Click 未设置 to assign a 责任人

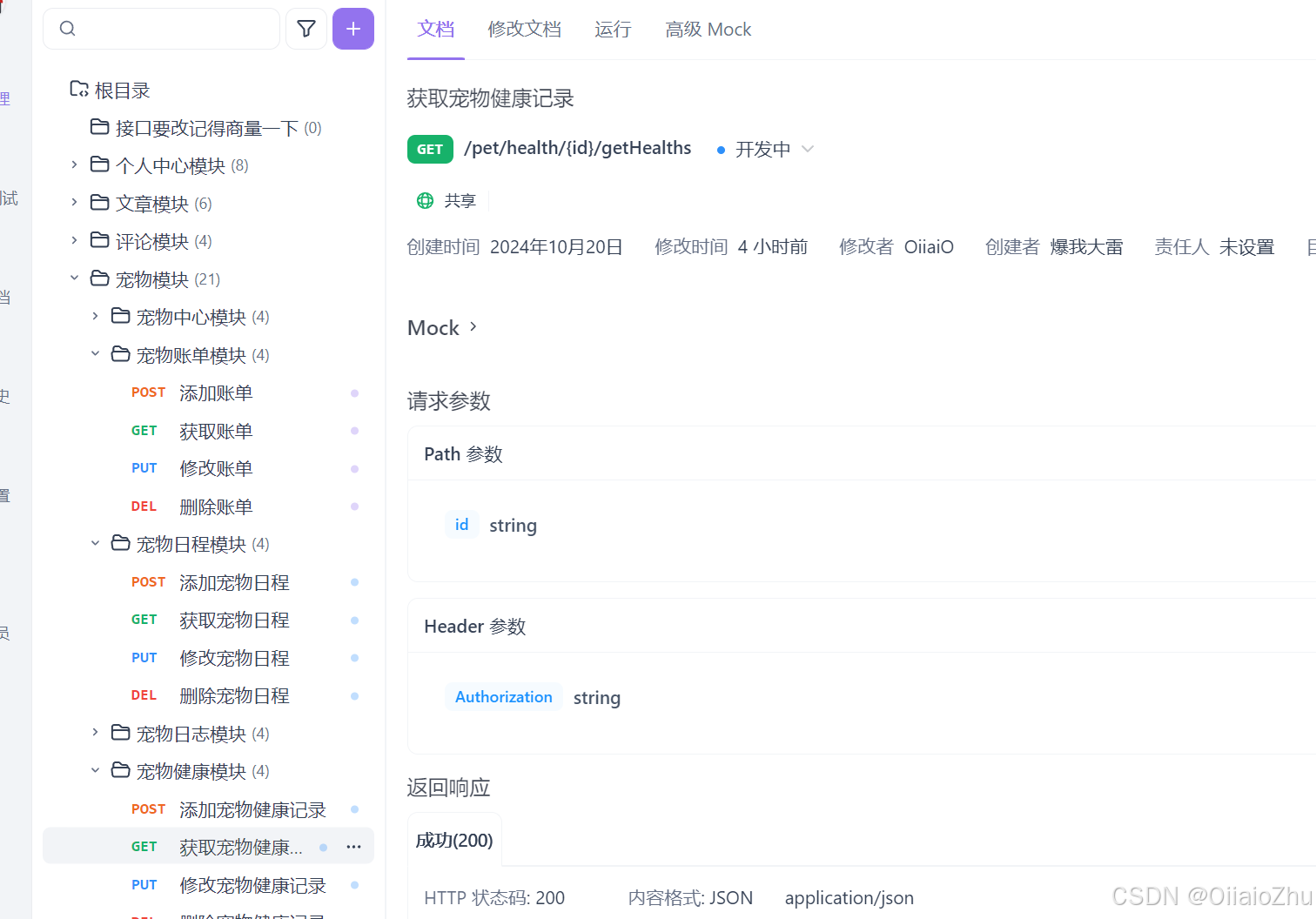[x=1246, y=246]
